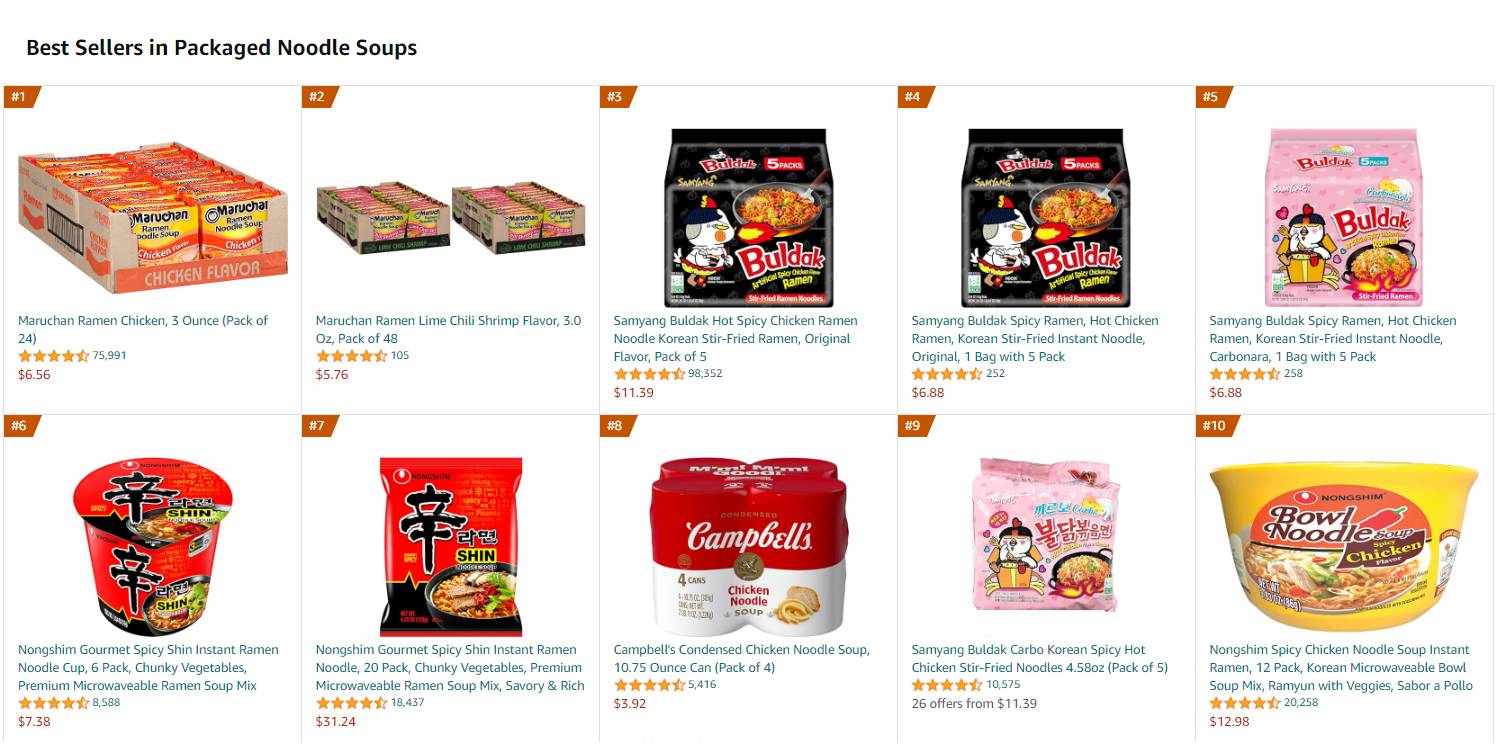The height and width of the screenshot is (750, 1498).
Task: Select the Nongshim Shin noodle cup image
Action: pos(152,547)
